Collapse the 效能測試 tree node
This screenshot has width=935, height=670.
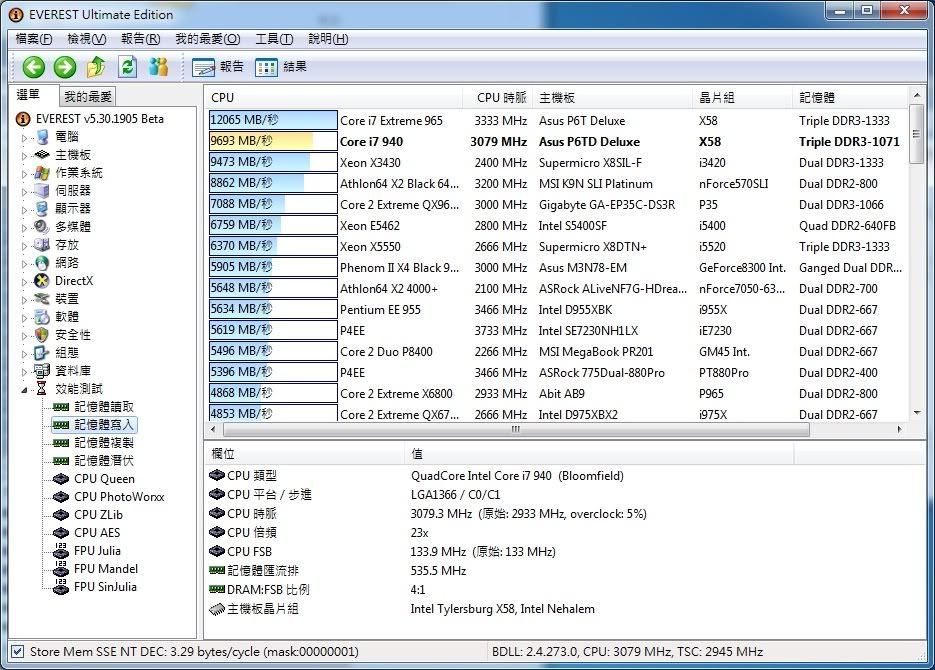24,390
